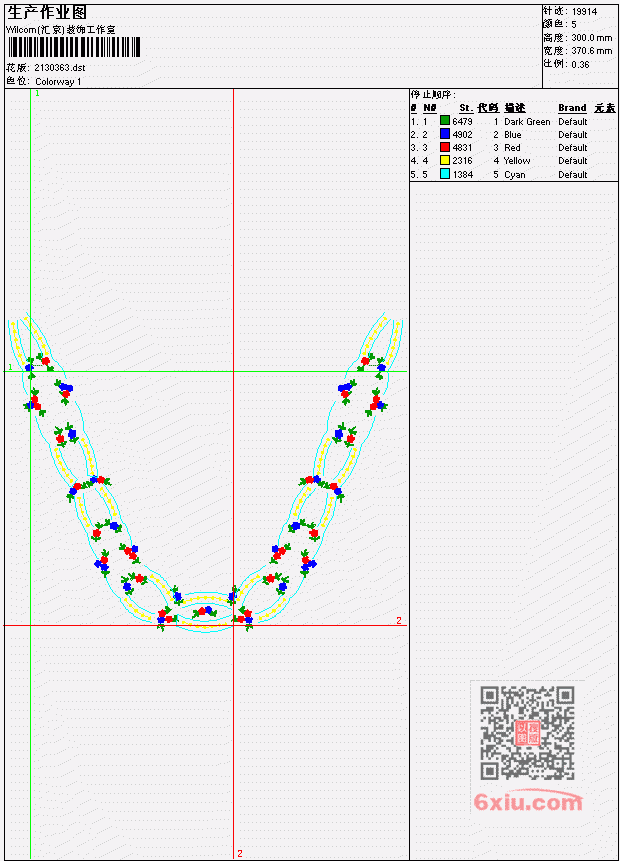Screen dimensions: 620x861
Task: Click the 'Colorway 1' text
Action: pos(58,82)
